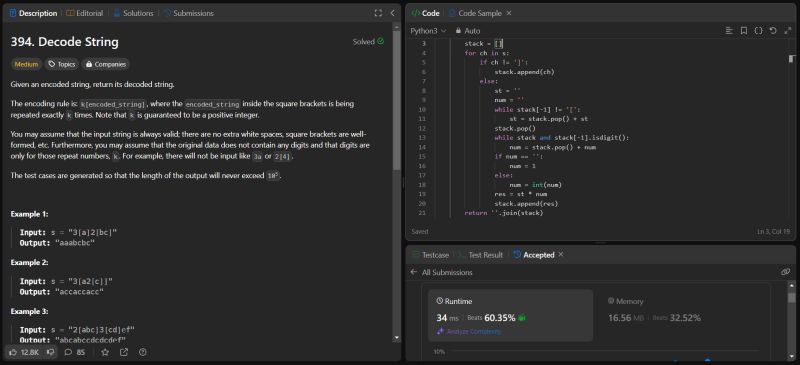The height and width of the screenshot is (365, 800).
Task: Click the Analyze Complexity link
Action: (x=469, y=331)
